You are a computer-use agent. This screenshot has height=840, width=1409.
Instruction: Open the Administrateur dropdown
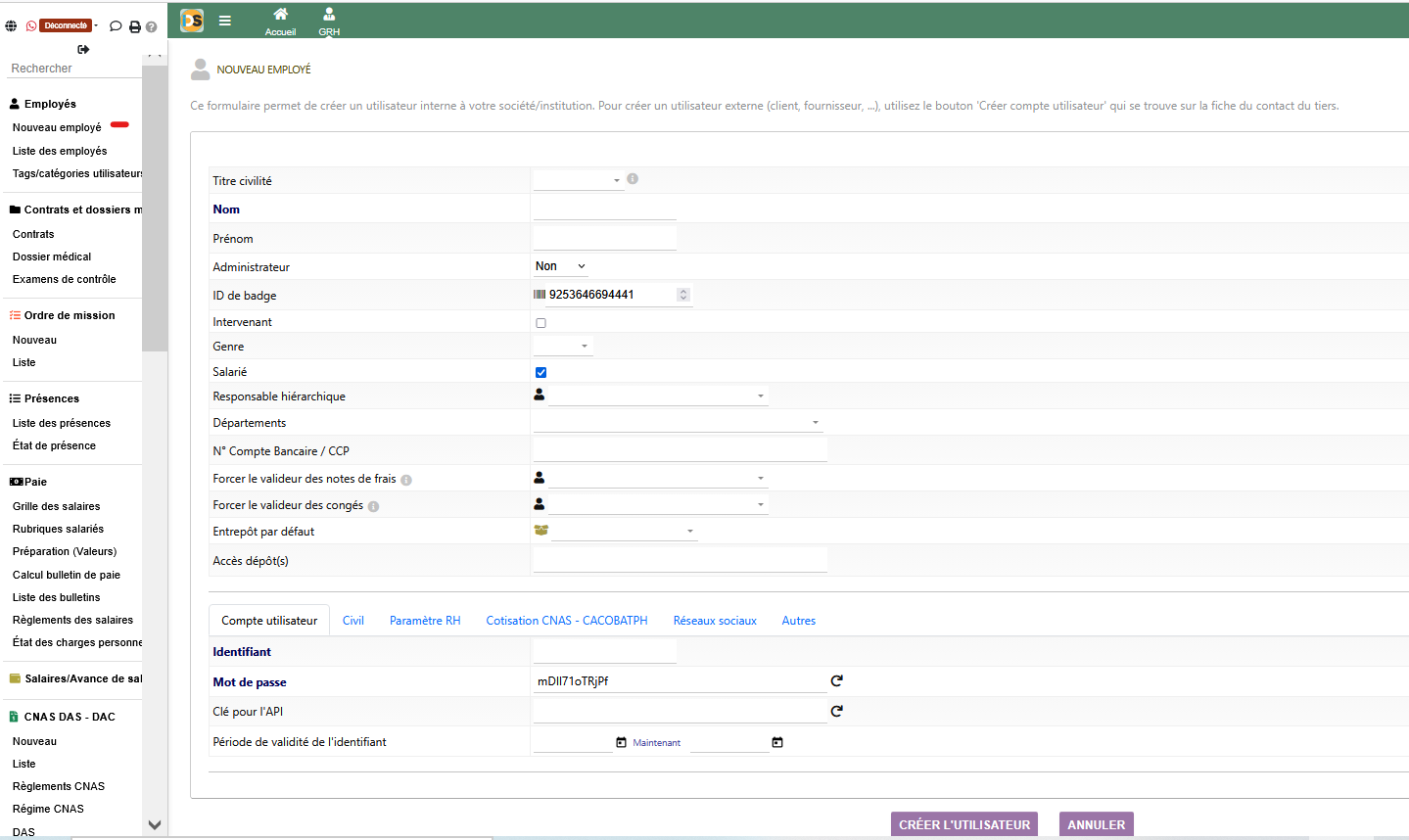coord(560,266)
